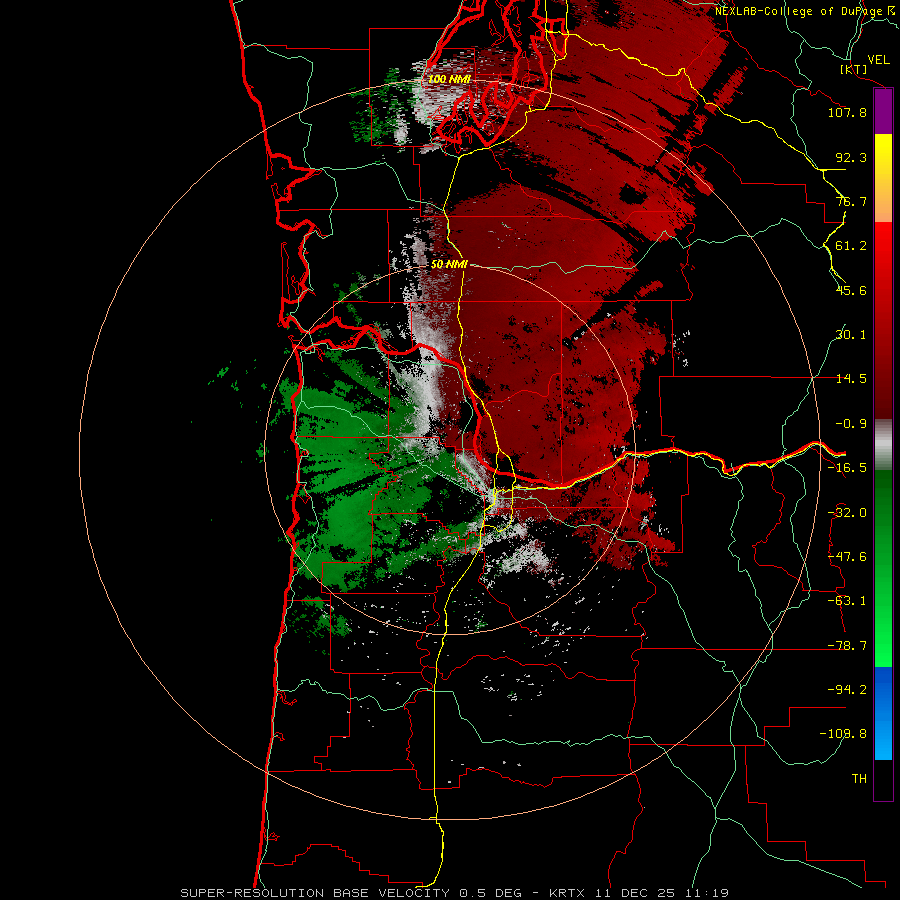The image size is (900, 900).
Task: Click the purple segment of the velocity color bar
Action: pos(883,111)
